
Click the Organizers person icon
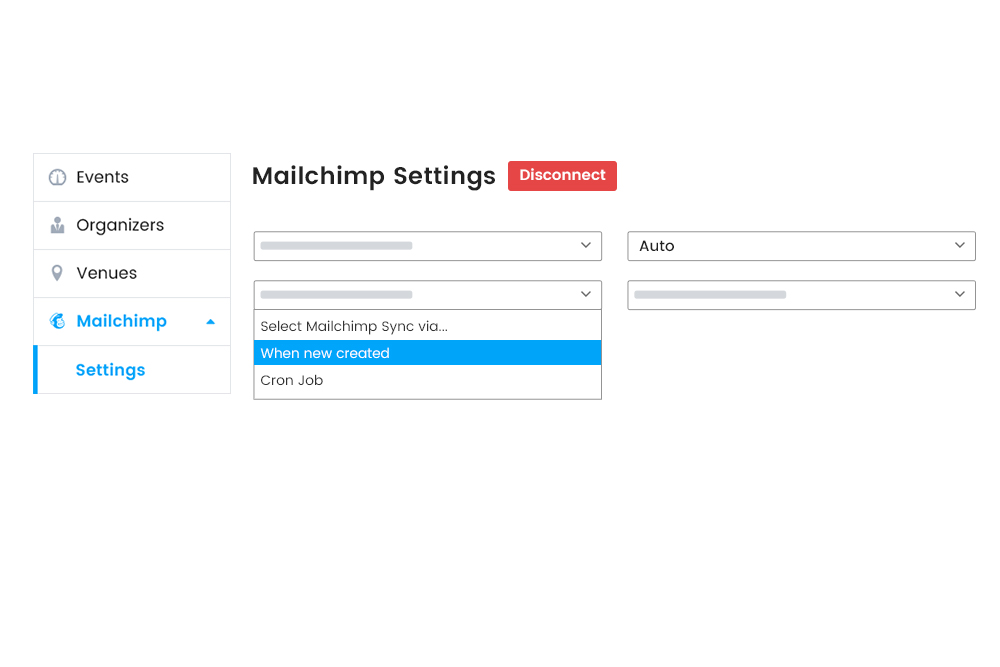57,225
